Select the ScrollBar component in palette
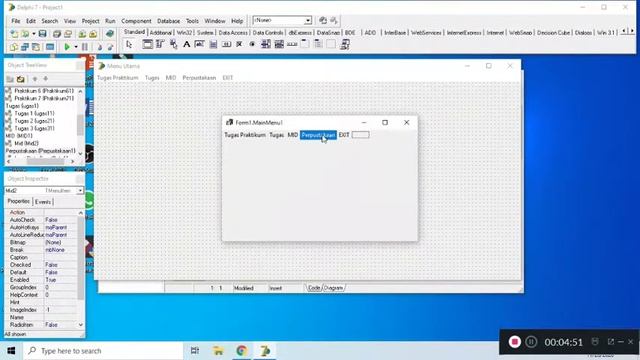Screen dimensions: 640x360 292,44
